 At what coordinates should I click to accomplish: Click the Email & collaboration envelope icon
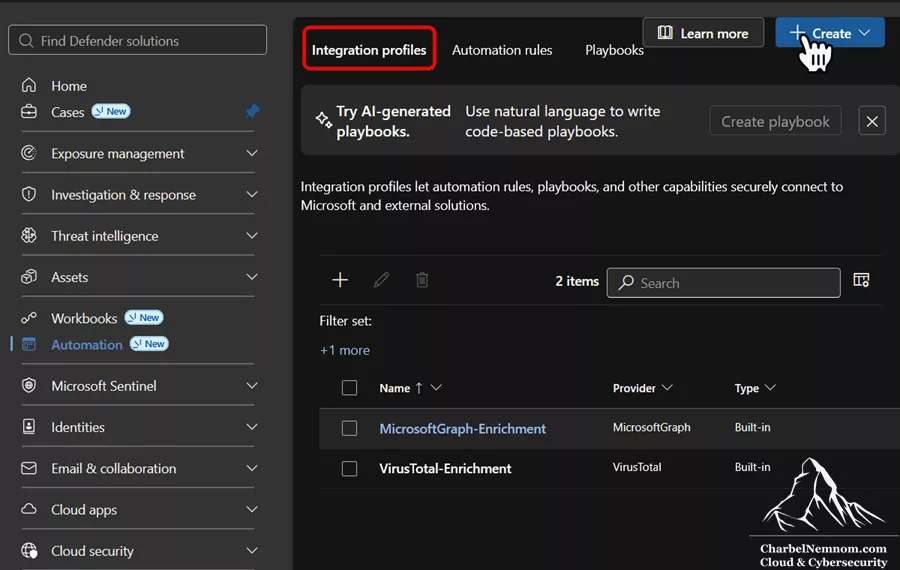[29, 468]
